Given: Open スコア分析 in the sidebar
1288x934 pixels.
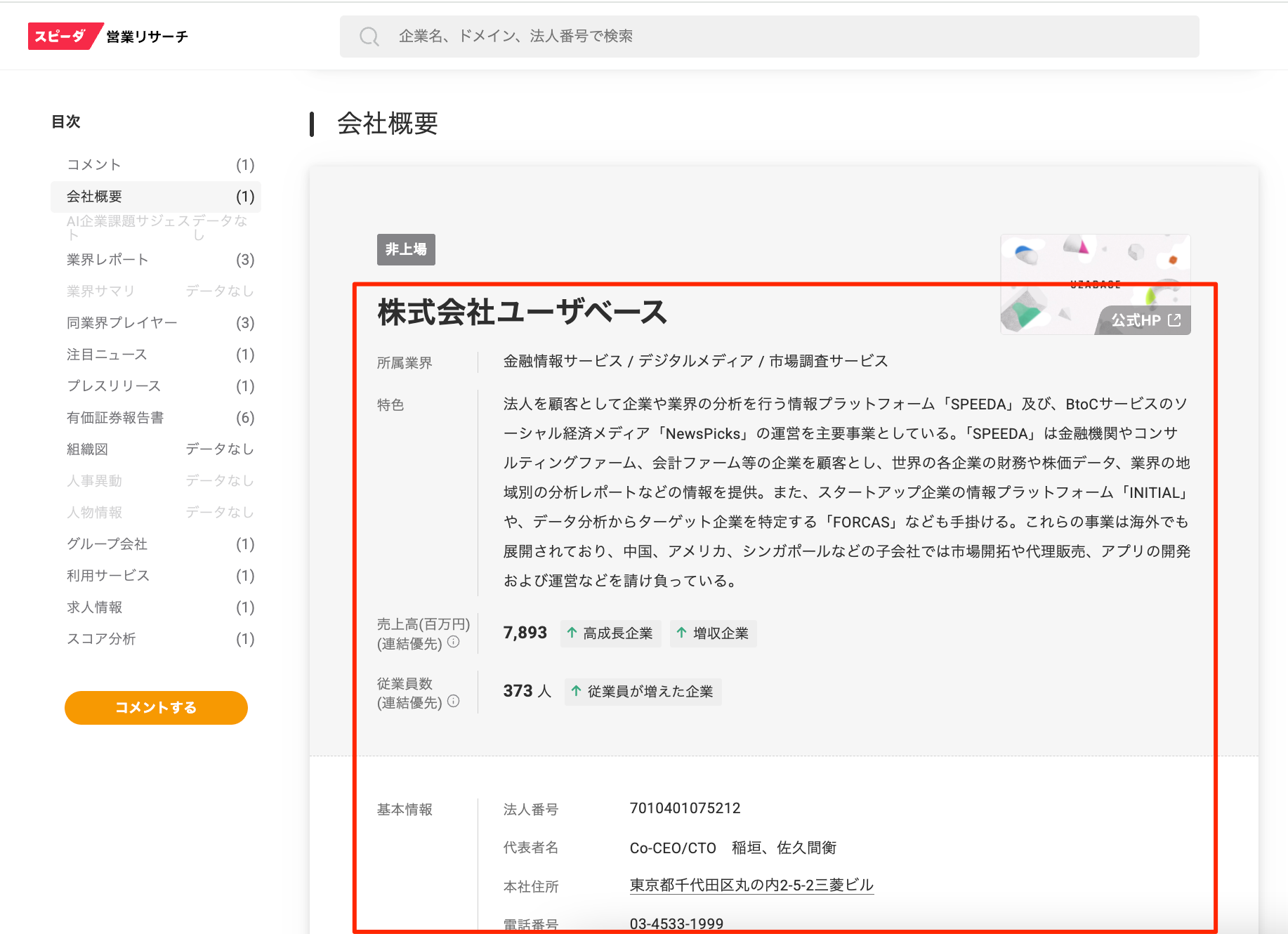Looking at the screenshot, I should (x=101, y=638).
